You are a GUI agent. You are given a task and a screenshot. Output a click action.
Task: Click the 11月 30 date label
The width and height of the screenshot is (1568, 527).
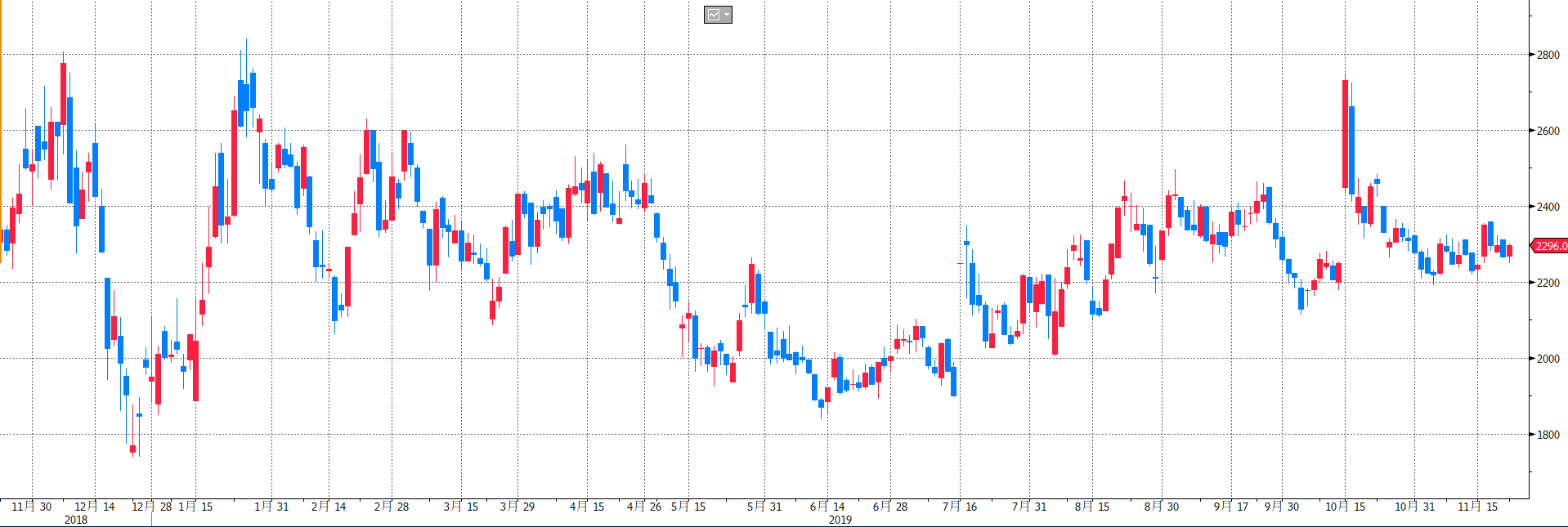click(x=32, y=507)
